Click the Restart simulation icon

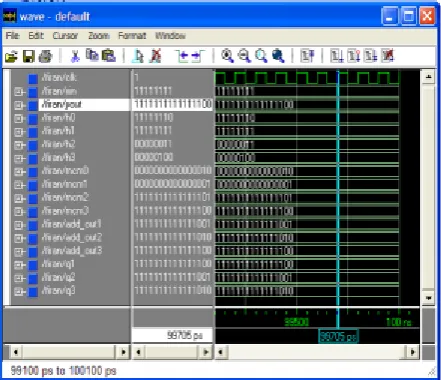pos(307,56)
